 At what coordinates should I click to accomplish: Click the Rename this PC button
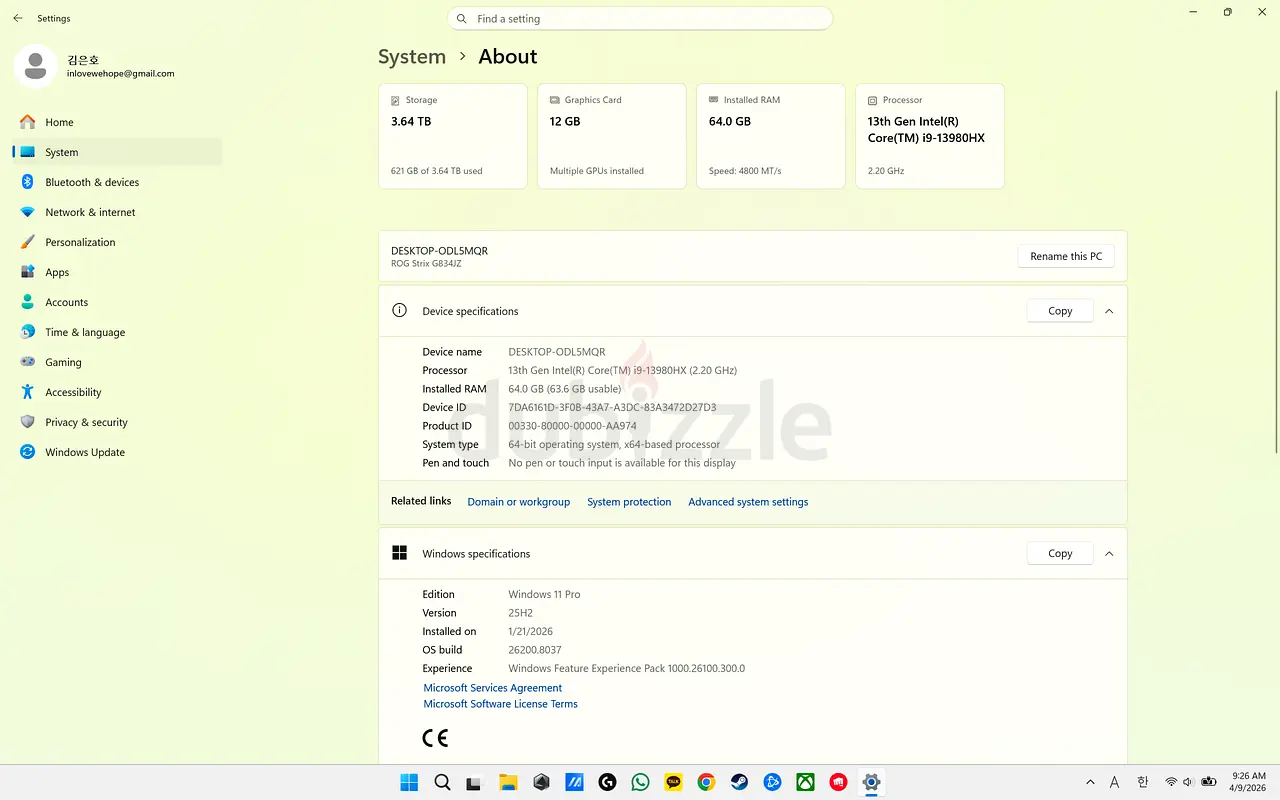coord(1065,256)
